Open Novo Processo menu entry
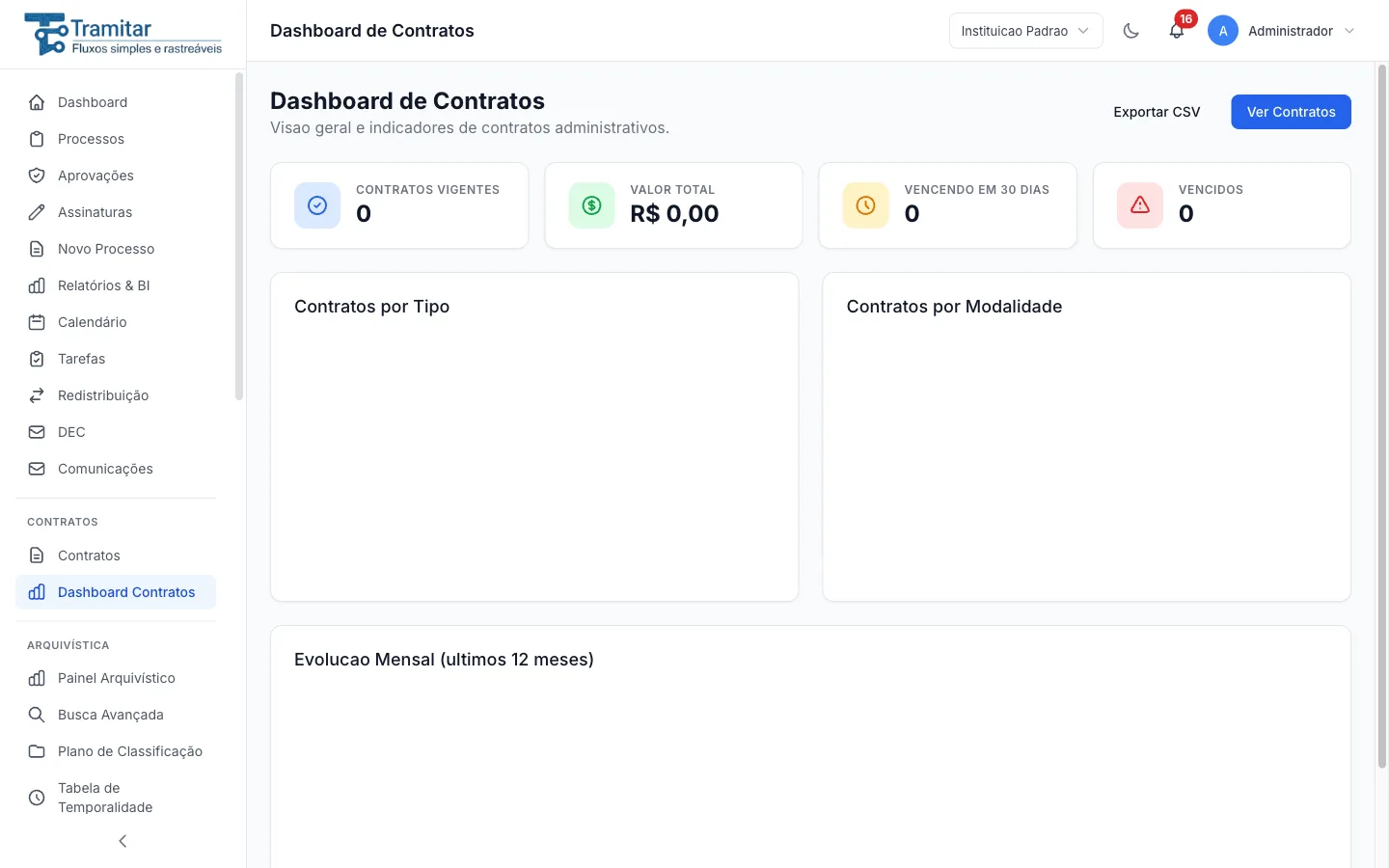Viewport: 1389px width, 868px height. (116, 249)
